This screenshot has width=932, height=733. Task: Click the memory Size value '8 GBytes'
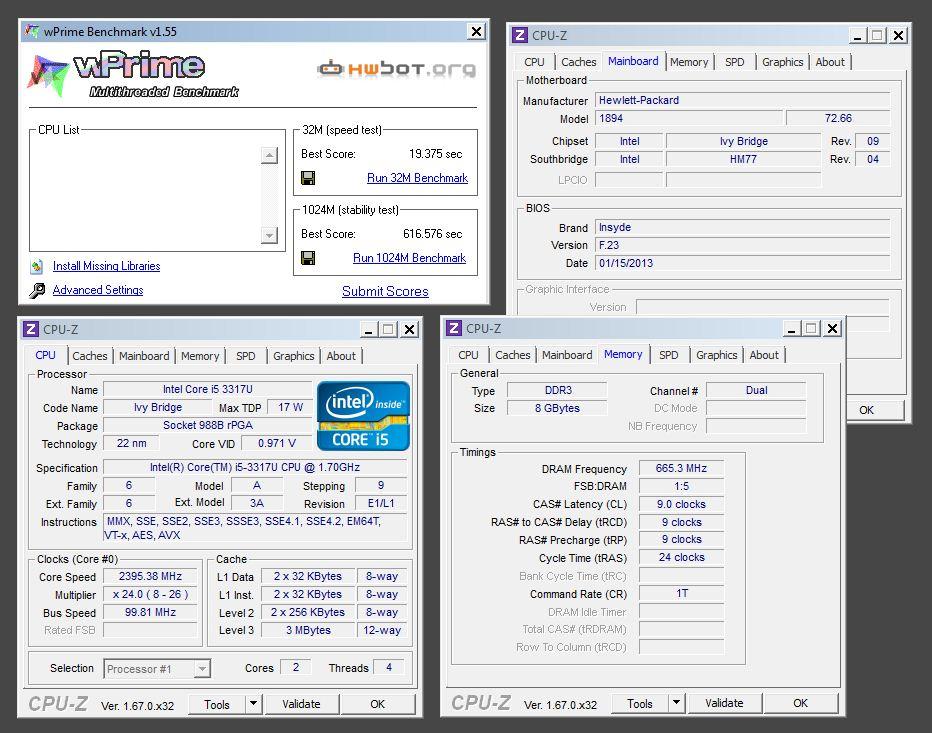(557, 408)
